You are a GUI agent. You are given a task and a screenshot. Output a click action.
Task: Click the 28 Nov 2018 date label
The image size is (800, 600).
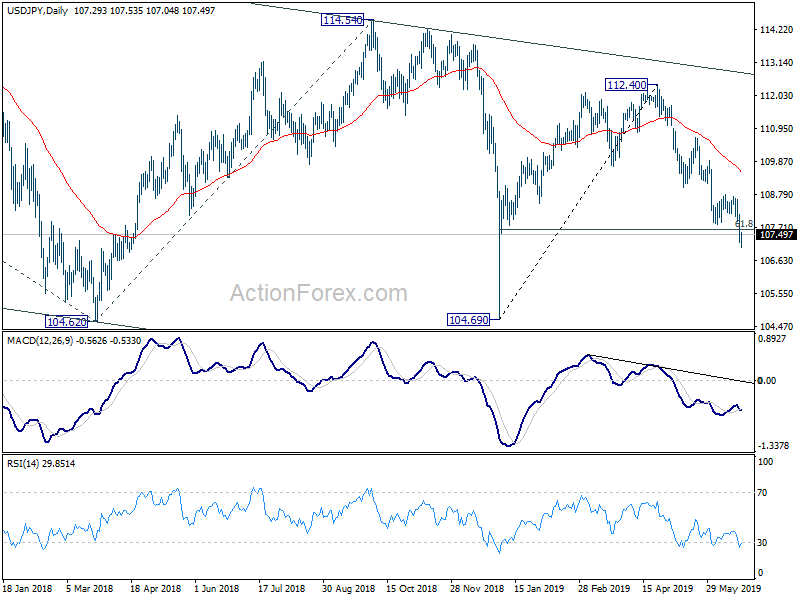477,589
